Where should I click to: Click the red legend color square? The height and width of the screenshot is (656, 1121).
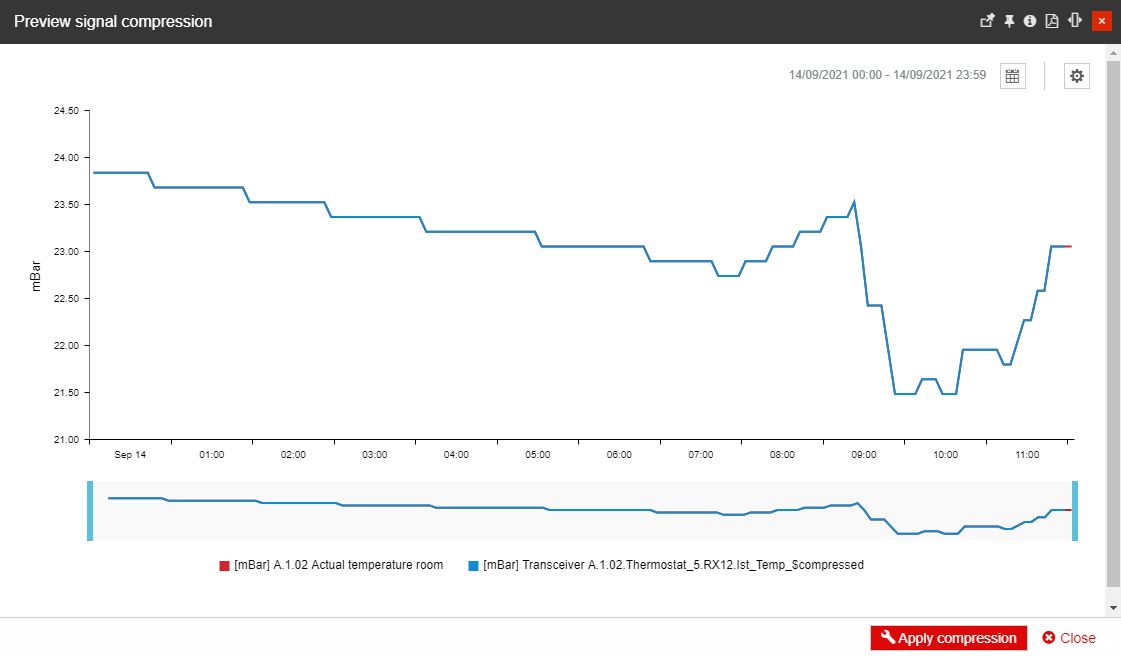[224, 566]
